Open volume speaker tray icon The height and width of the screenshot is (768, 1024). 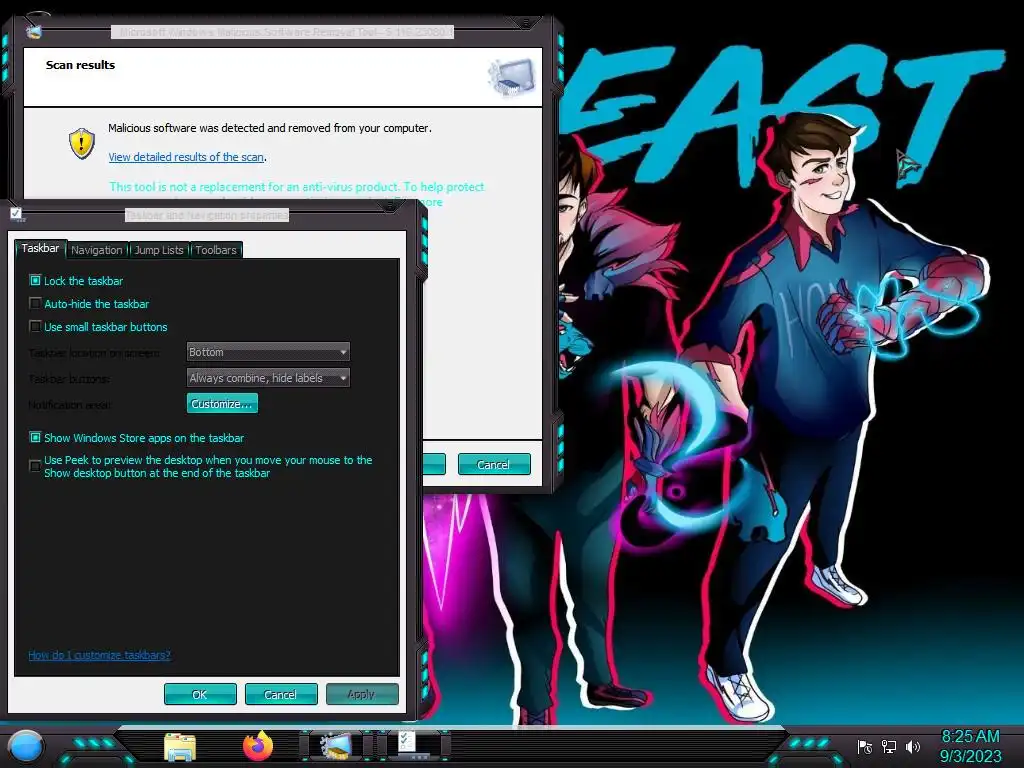click(912, 746)
